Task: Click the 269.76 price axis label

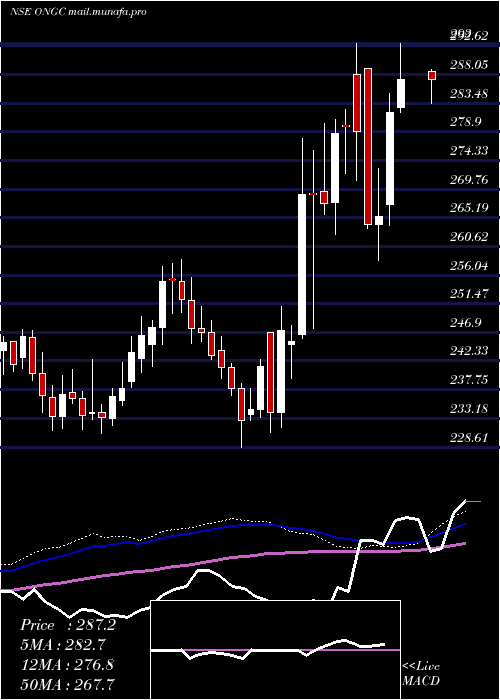Action: tap(469, 179)
